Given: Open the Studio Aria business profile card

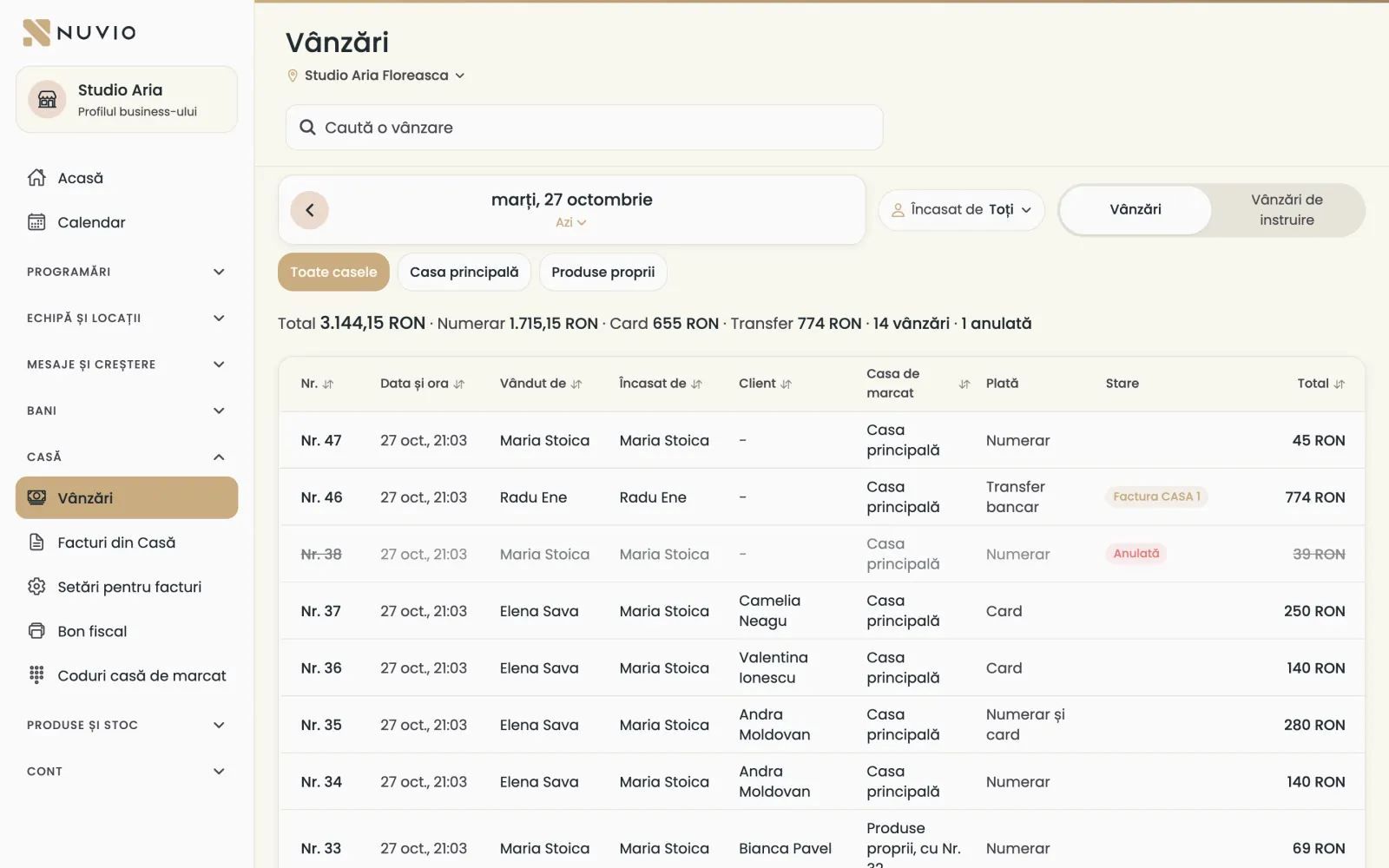Looking at the screenshot, I should coord(127,100).
